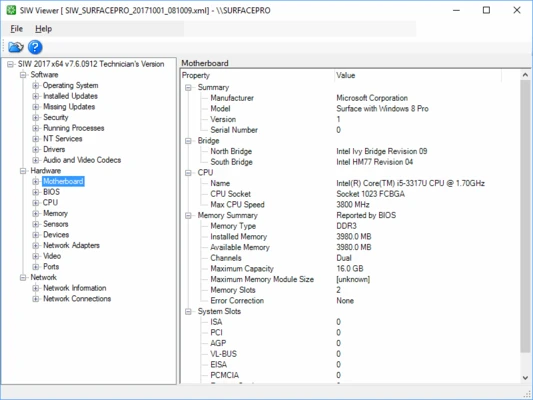Select Network Connections tree item

pos(77,299)
